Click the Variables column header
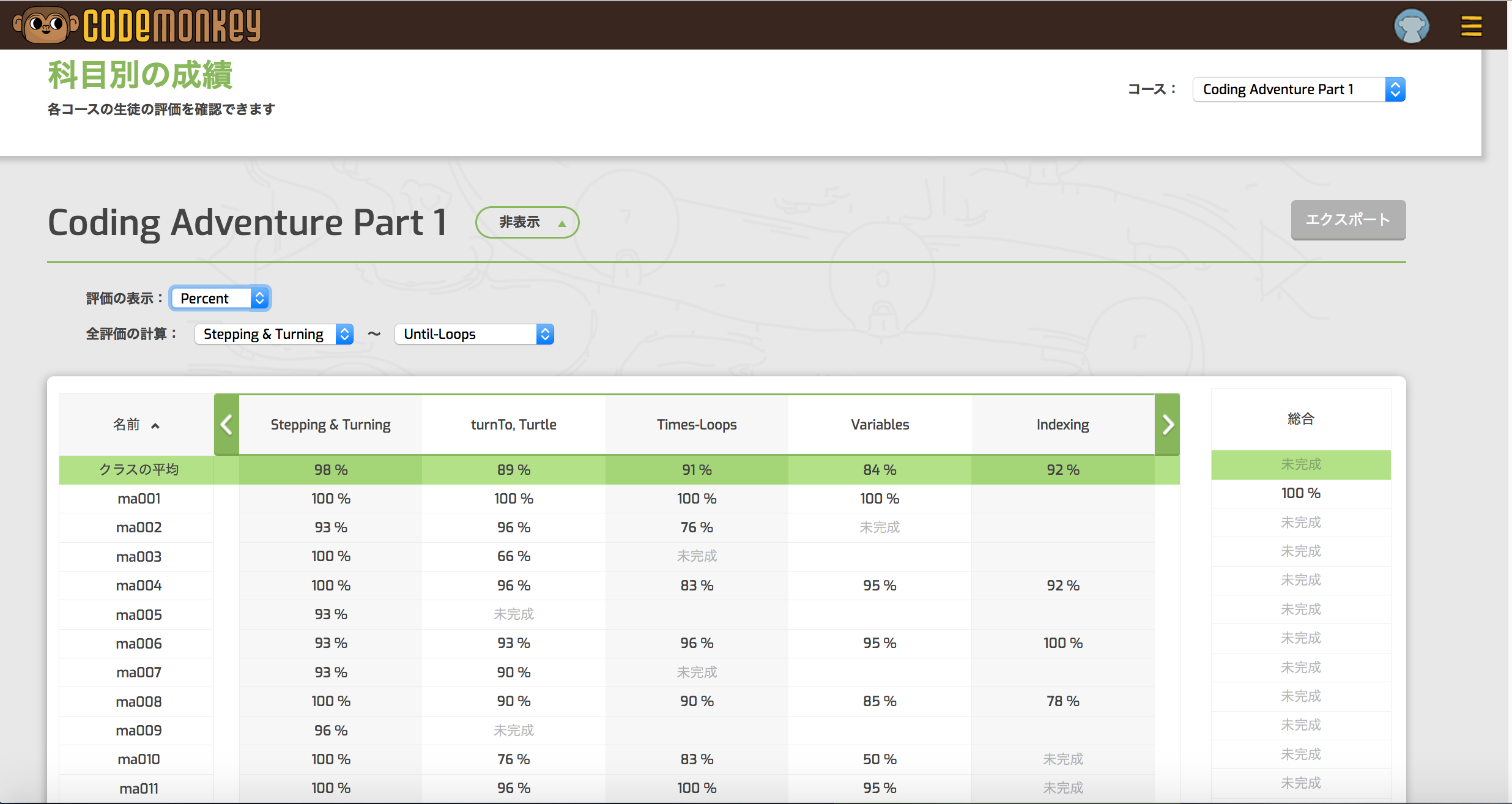The width and height of the screenshot is (1512, 804). [x=880, y=425]
